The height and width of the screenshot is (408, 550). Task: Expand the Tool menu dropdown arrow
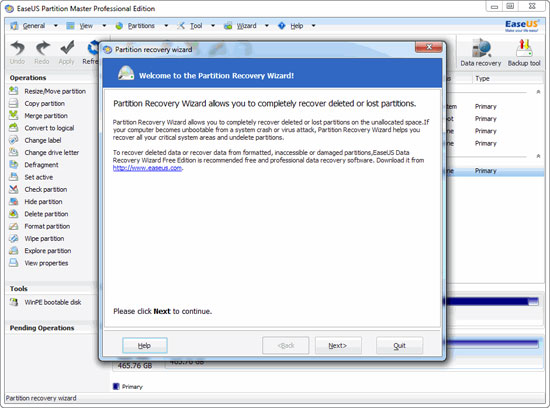pos(213,26)
